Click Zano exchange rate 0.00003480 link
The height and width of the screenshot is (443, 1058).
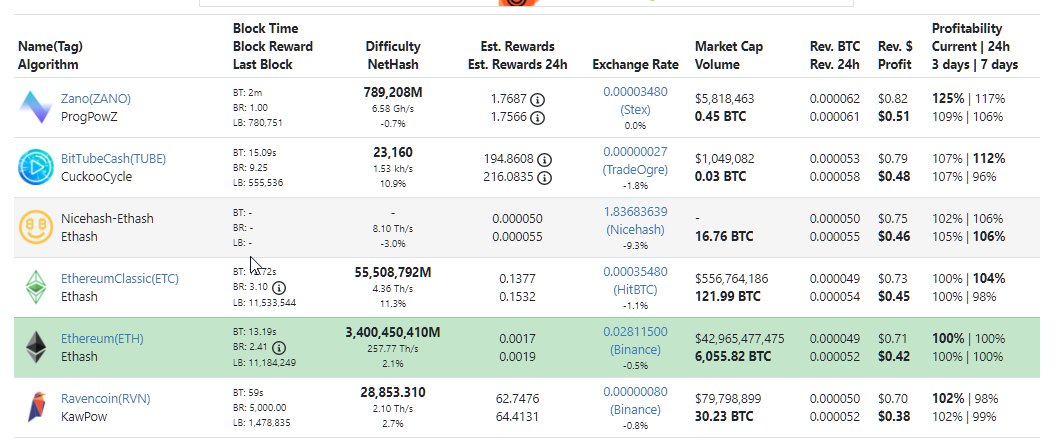click(x=635, y=91)
